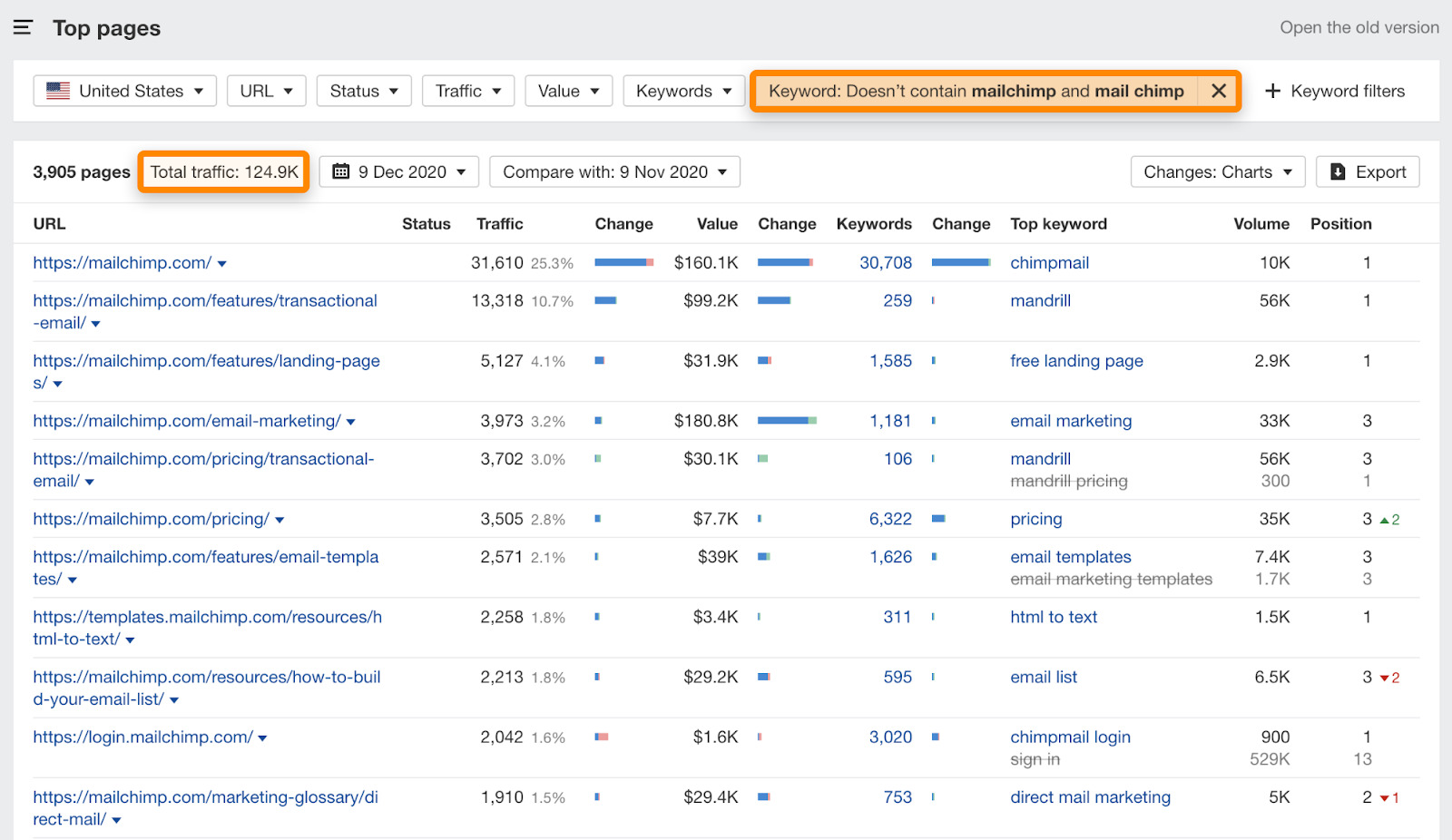Sort by the Traffic column header
This screenshot has height=840, width=1452.
click(x=499, y=224)
